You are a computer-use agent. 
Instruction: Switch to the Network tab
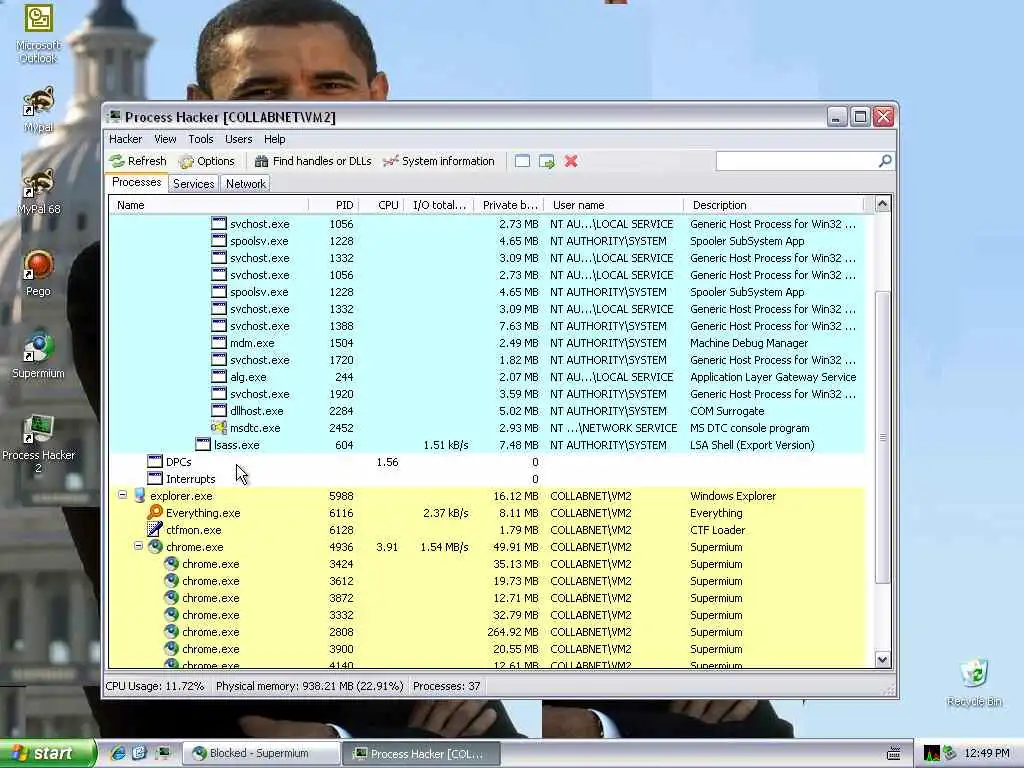coord(246,184)
